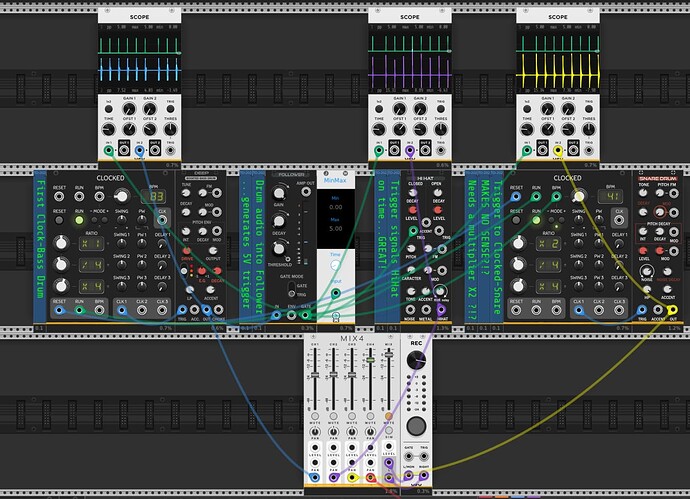The image size is (690, 499).
Task: Toggle RUN button on the Clocked-Snare module
Action: coord(536,220)
